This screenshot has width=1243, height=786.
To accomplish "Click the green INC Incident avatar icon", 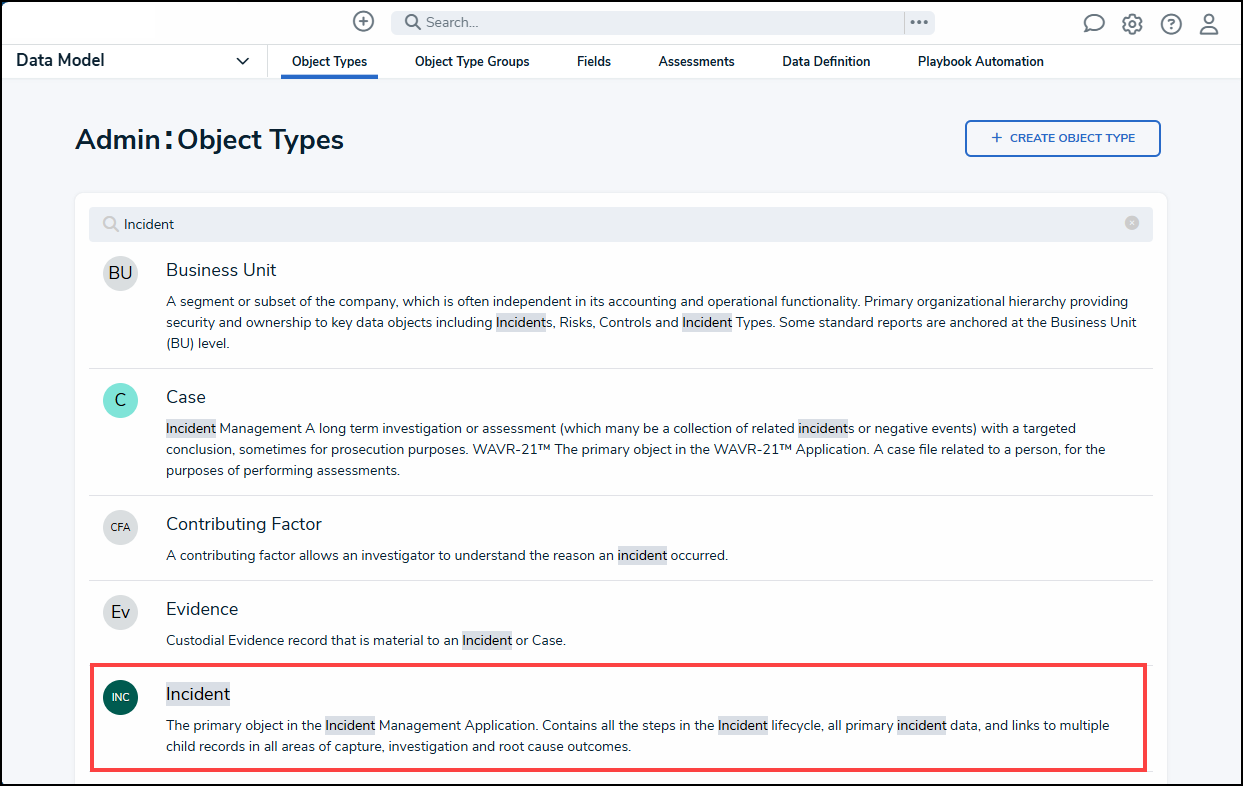I will pyautogui.click(x=120, y=694).
